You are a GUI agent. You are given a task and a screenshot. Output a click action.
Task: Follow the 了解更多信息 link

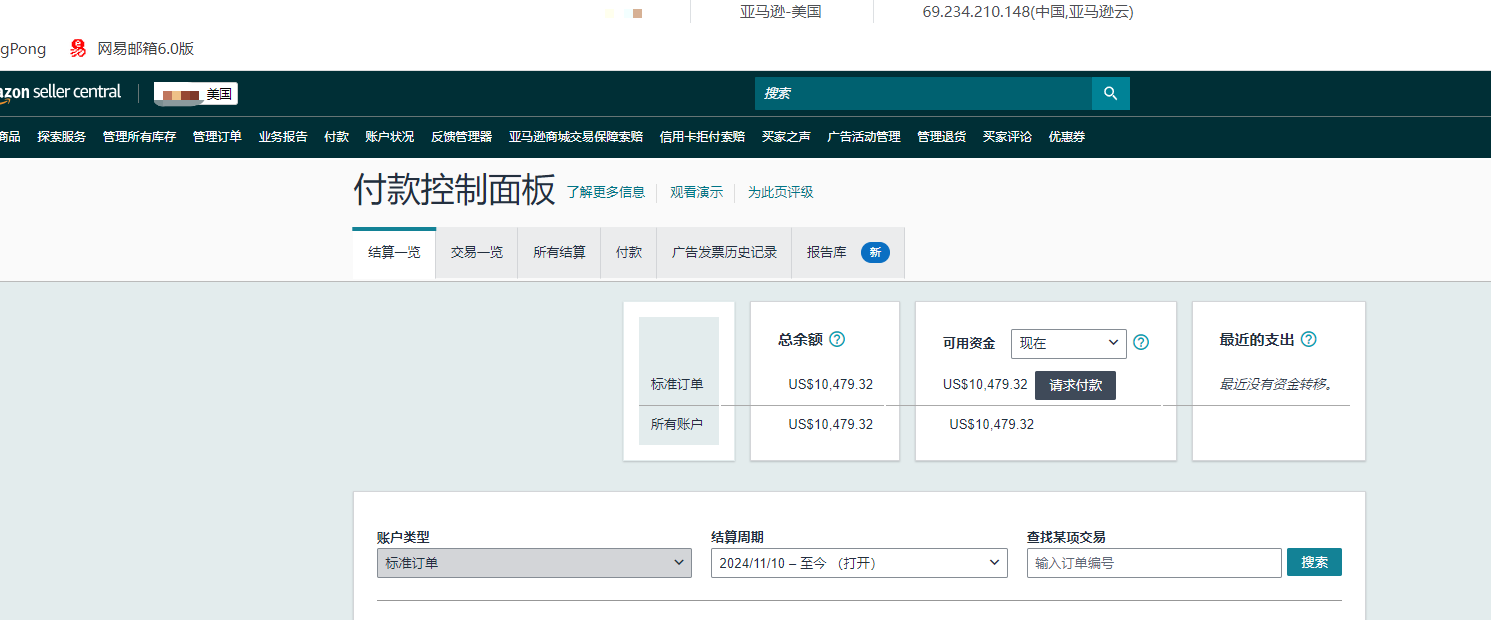(606, 192)
